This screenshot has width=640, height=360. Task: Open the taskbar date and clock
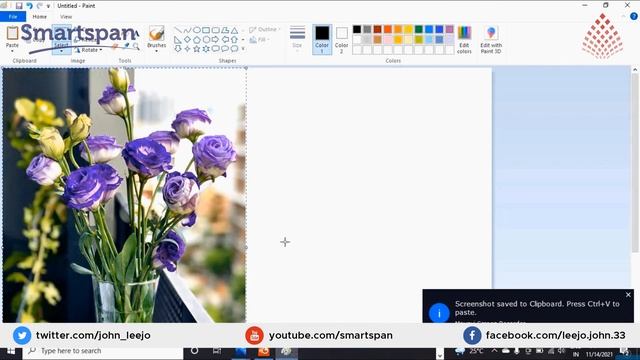coord(599,353)
